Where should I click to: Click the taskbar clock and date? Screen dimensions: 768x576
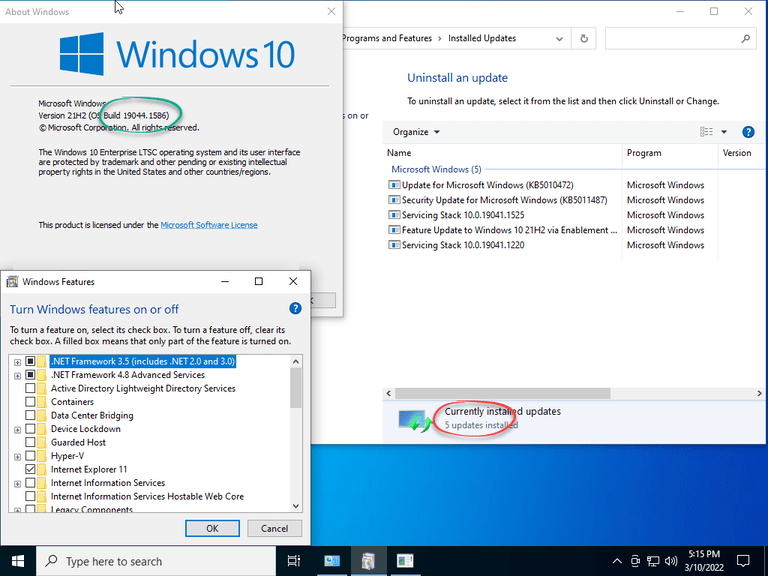click(x=704, y=561)
